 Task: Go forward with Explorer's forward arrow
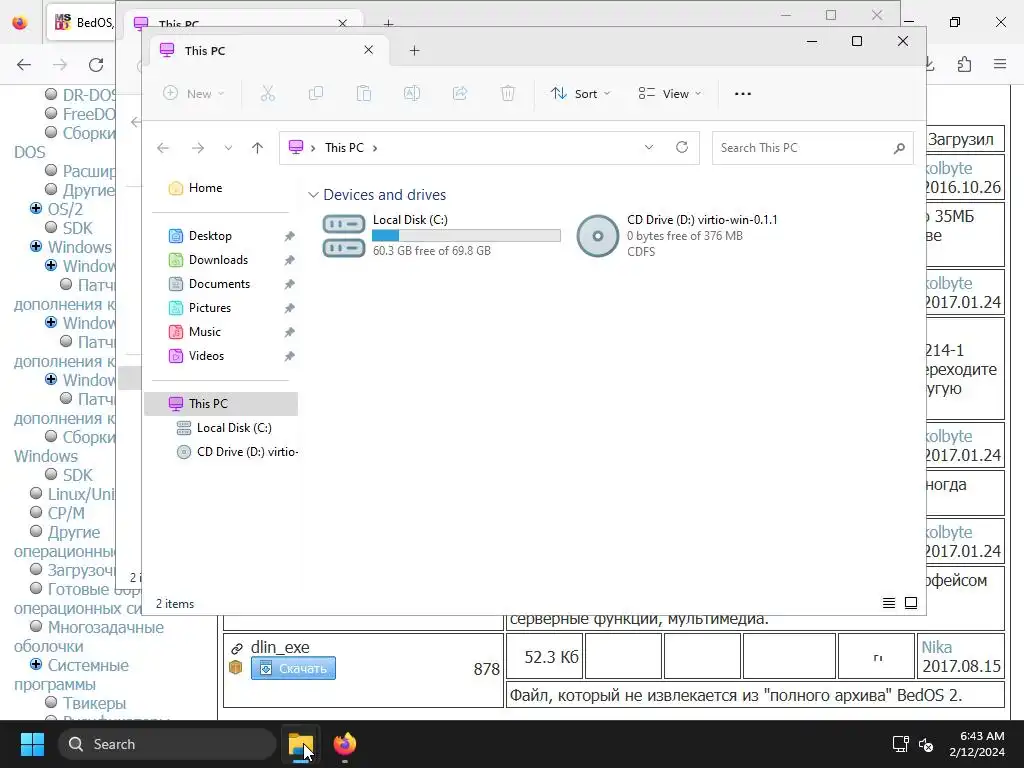tap(198, 148)
